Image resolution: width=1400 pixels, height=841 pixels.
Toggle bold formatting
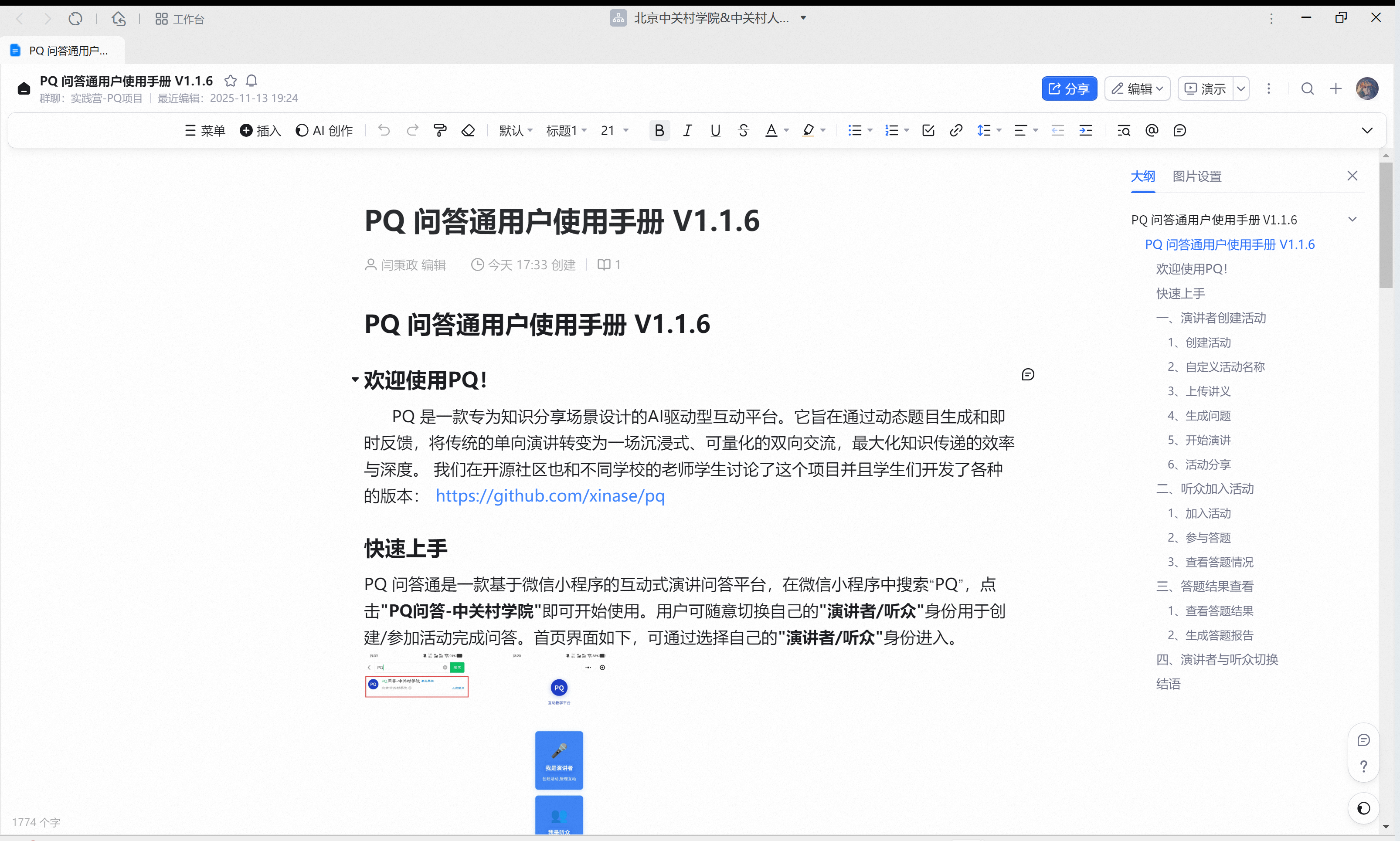(659, 131)
